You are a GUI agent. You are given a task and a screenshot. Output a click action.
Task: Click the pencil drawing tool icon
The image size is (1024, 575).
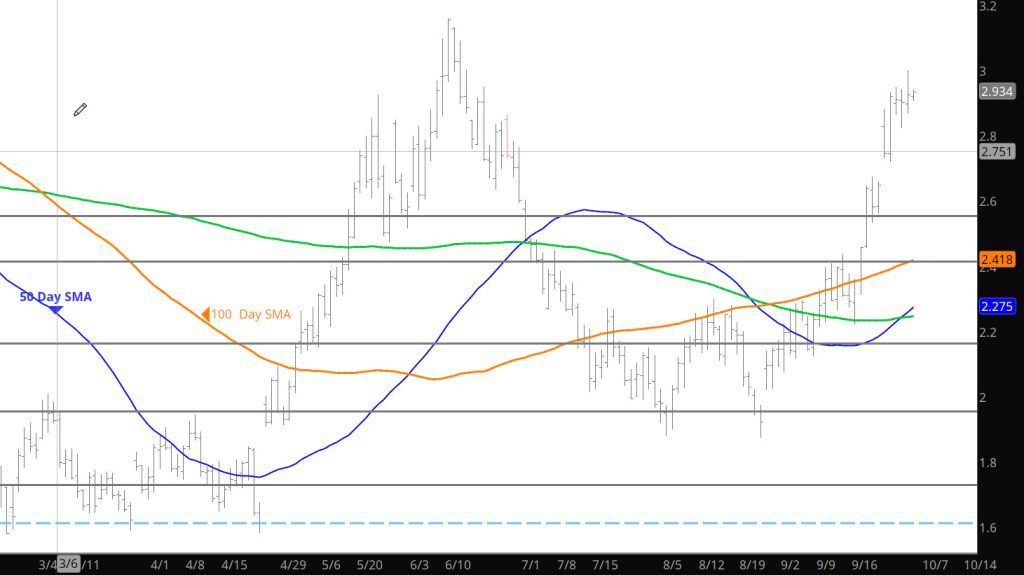click(80, 109)
